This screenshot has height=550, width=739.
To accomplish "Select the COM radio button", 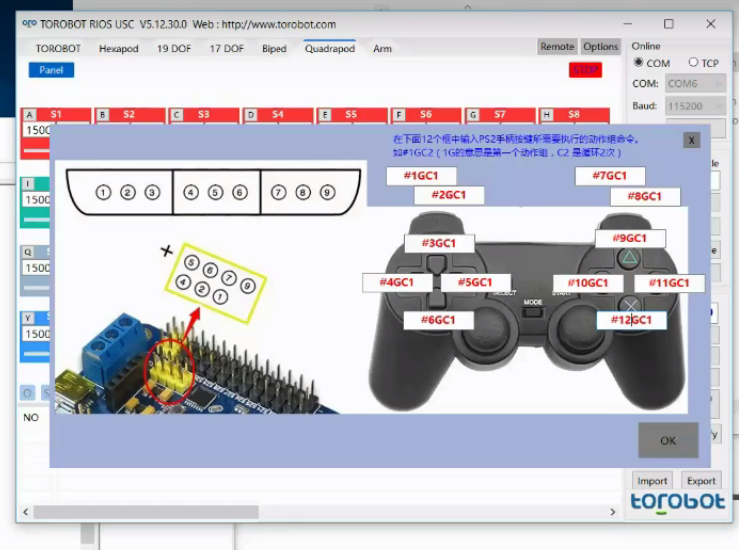I will [639, 62].
